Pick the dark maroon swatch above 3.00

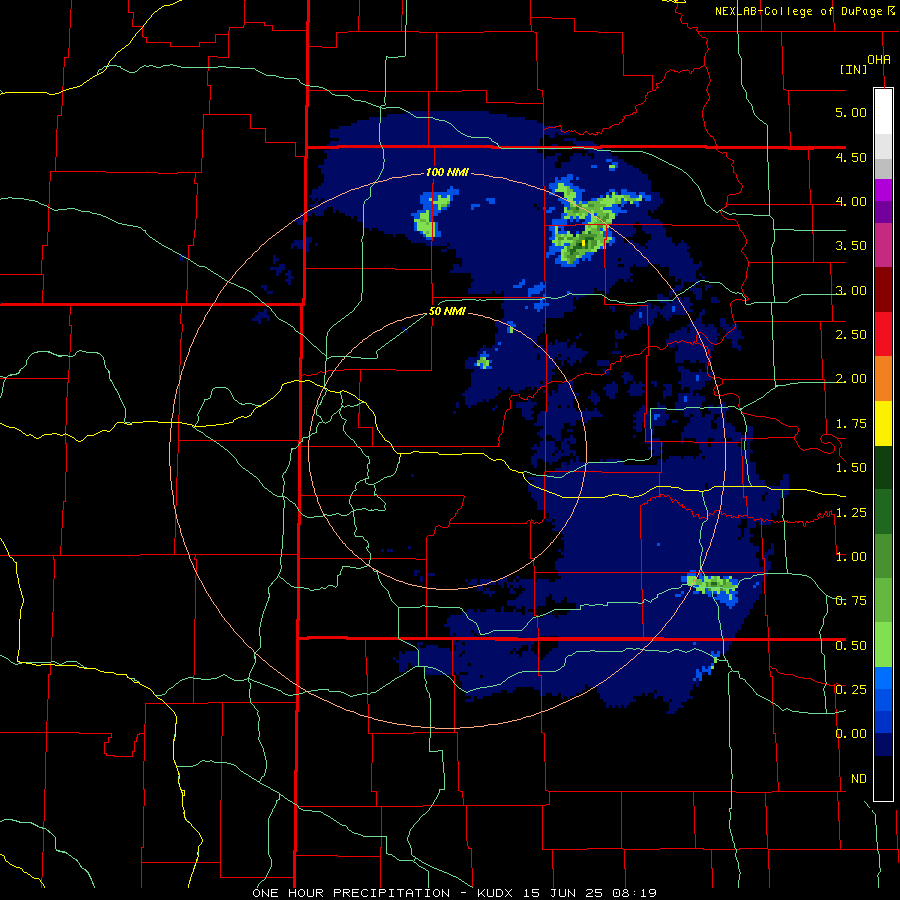point(883,290)
